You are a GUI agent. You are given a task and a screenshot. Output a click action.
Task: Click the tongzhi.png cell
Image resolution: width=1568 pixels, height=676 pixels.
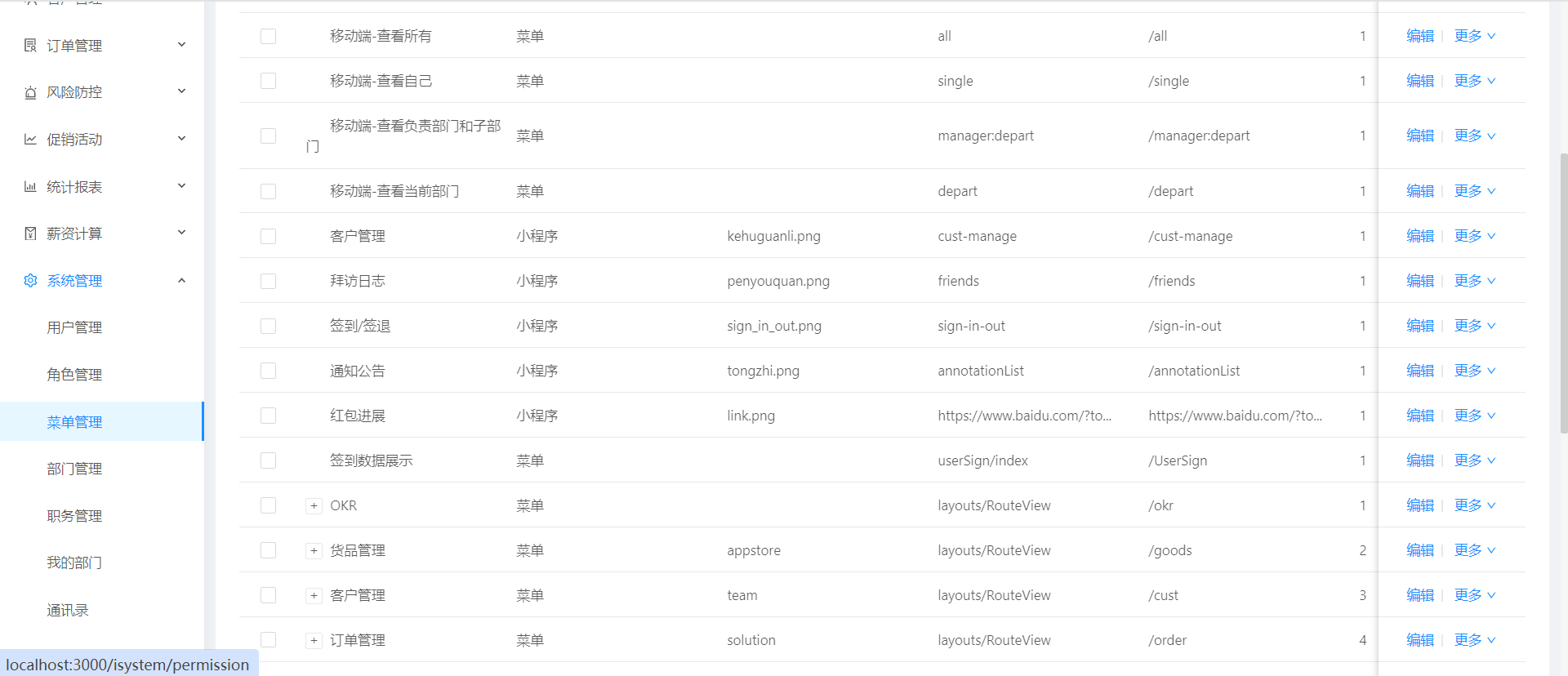pyautogui.click(x=763, y=371)
